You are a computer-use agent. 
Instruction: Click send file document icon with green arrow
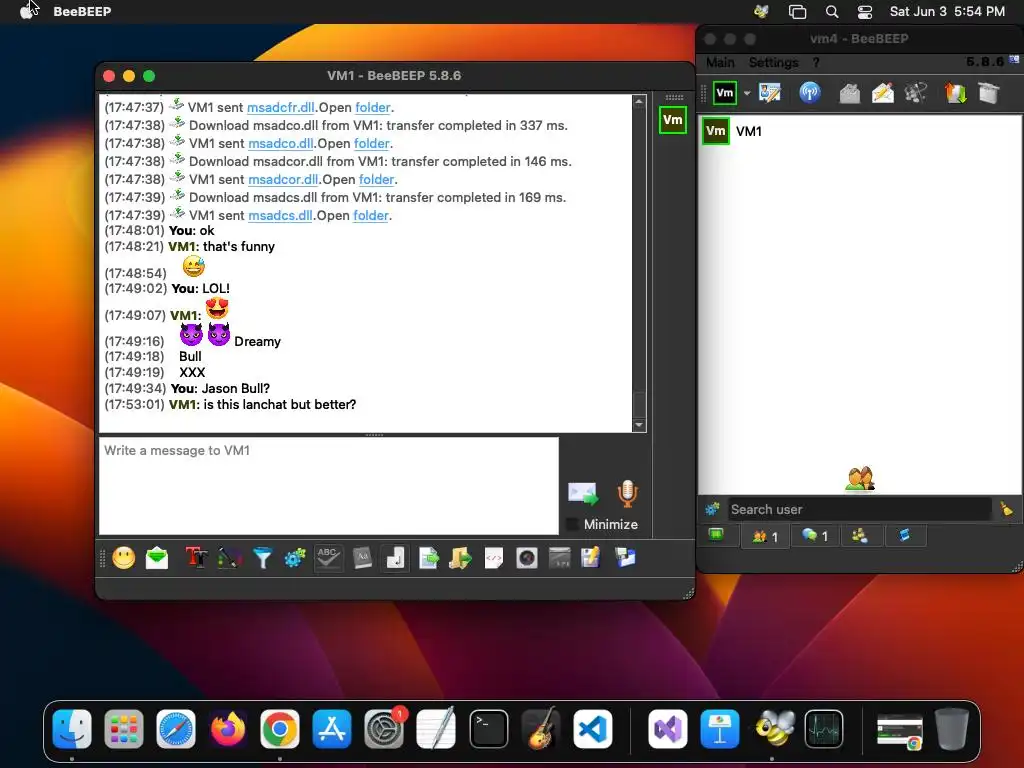429,558
